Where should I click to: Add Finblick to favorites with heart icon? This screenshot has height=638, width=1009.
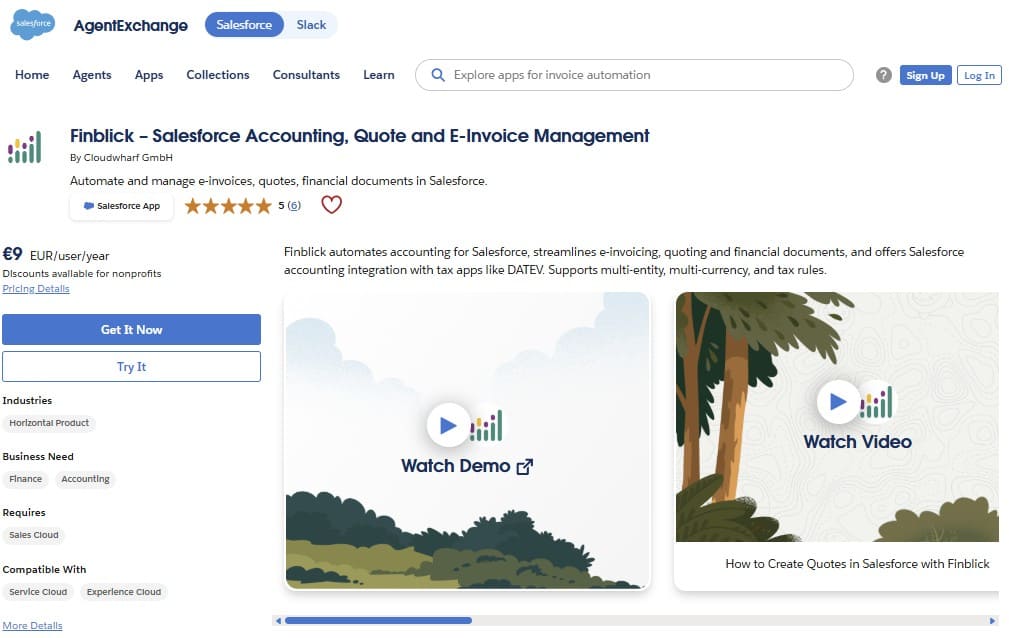pyautogui.click(x=331, y=205)
